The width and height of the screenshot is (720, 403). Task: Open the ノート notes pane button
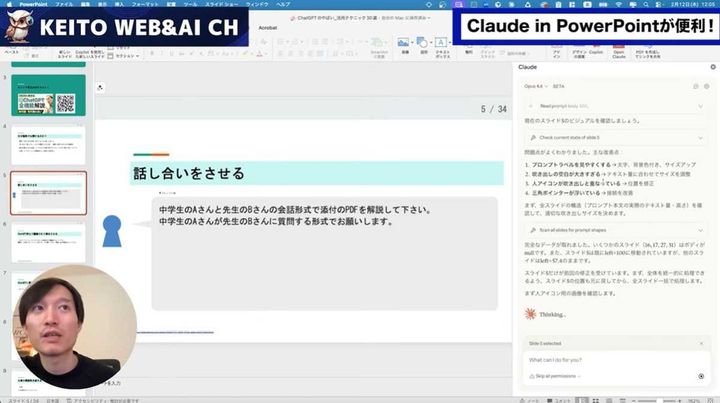coord(529,400)
